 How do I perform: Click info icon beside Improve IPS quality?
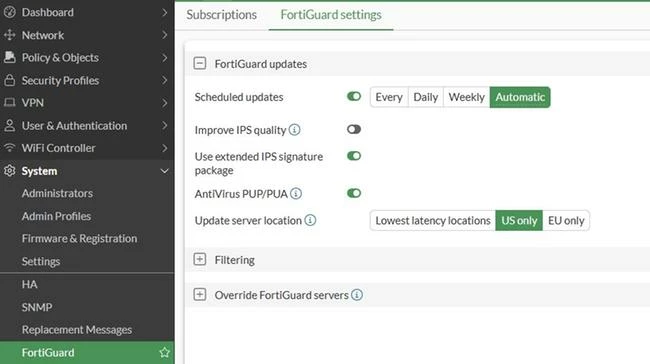pos(294,130)
